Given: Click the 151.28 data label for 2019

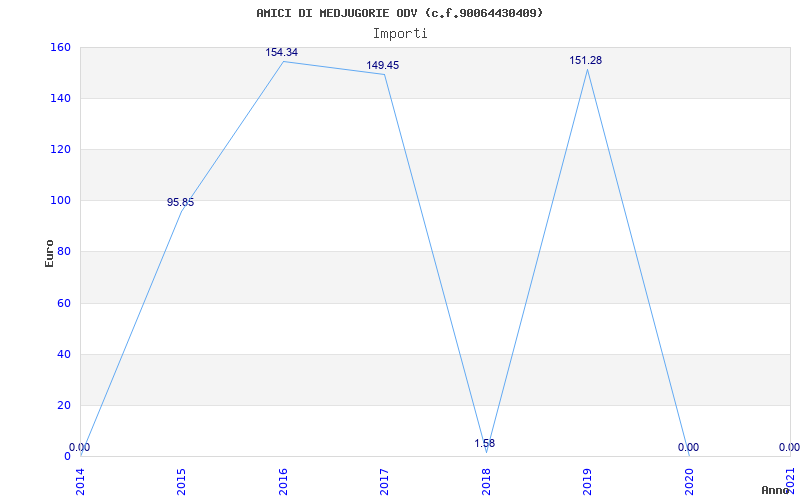Looking at the screenshot, I should [586, 61].
